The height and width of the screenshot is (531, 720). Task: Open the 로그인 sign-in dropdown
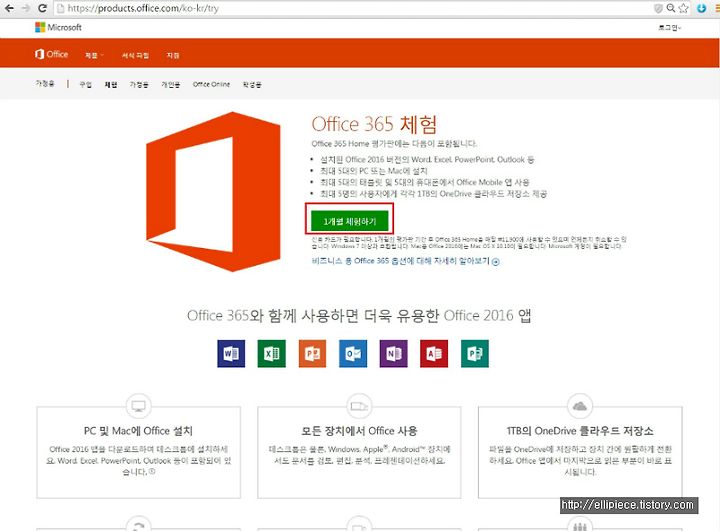[669, 28]
